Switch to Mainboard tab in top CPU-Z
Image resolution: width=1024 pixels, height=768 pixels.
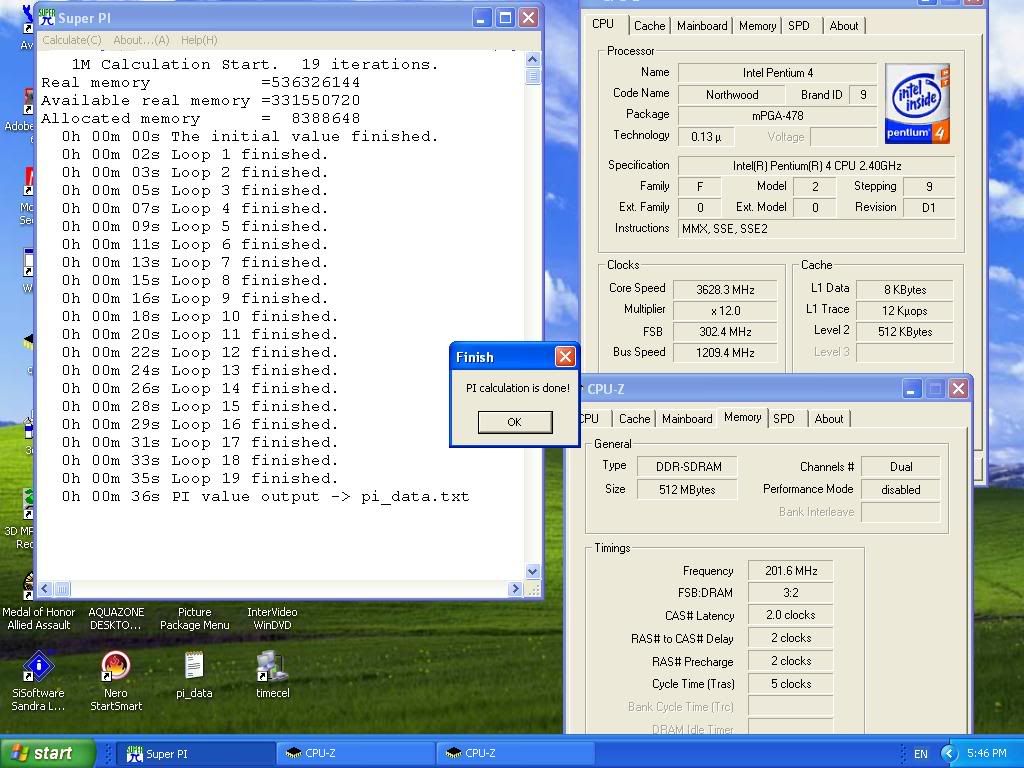[x=702, y=26]
